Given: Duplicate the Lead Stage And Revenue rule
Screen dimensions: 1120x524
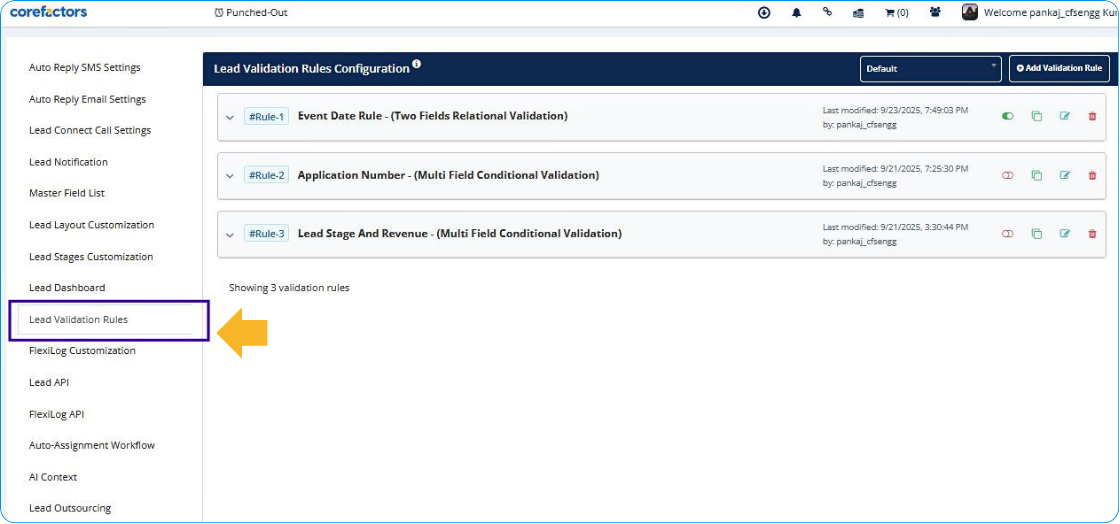Looking at the screenshot, I should coord(1036,233).
